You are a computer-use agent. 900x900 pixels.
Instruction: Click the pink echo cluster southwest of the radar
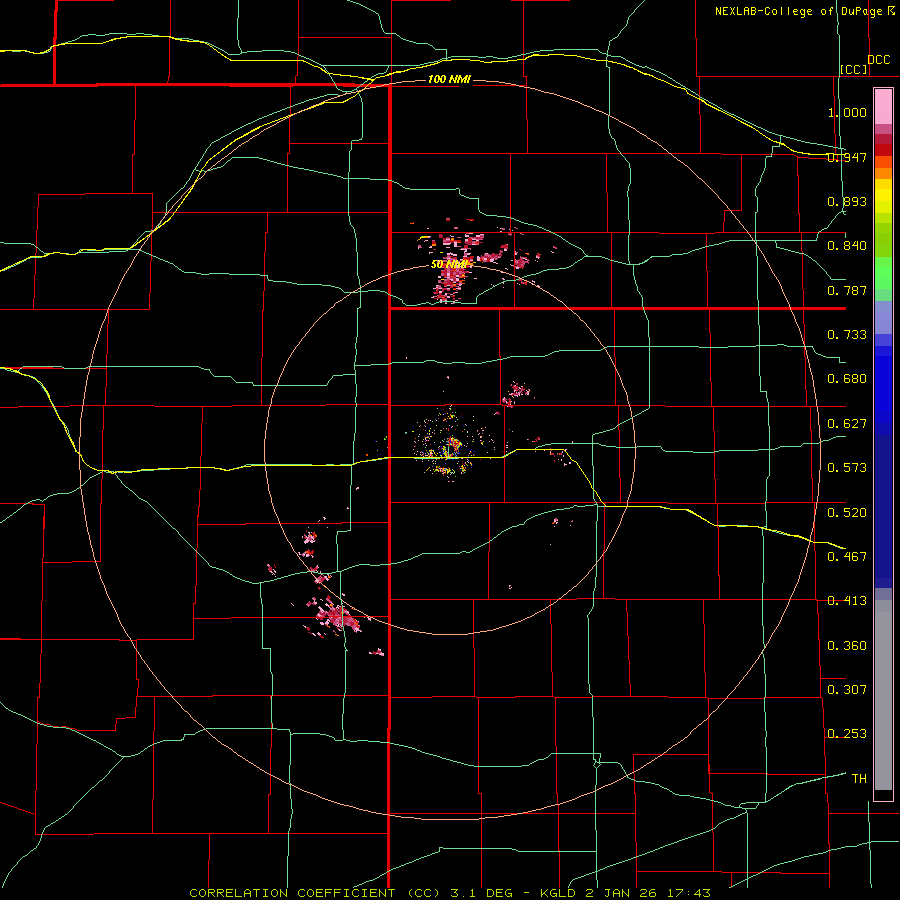point(337,616)
